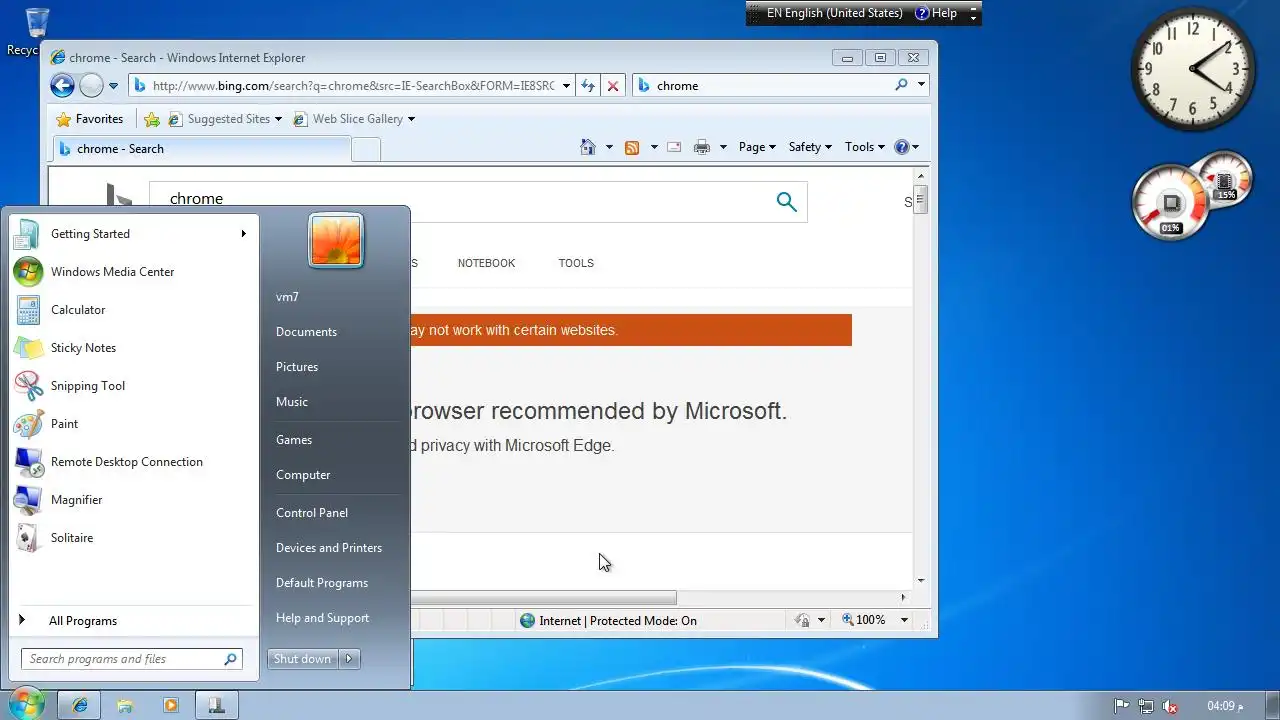The image size is (1280, 720).
Task: Click the network tray icon
Action: point(1146,706)
